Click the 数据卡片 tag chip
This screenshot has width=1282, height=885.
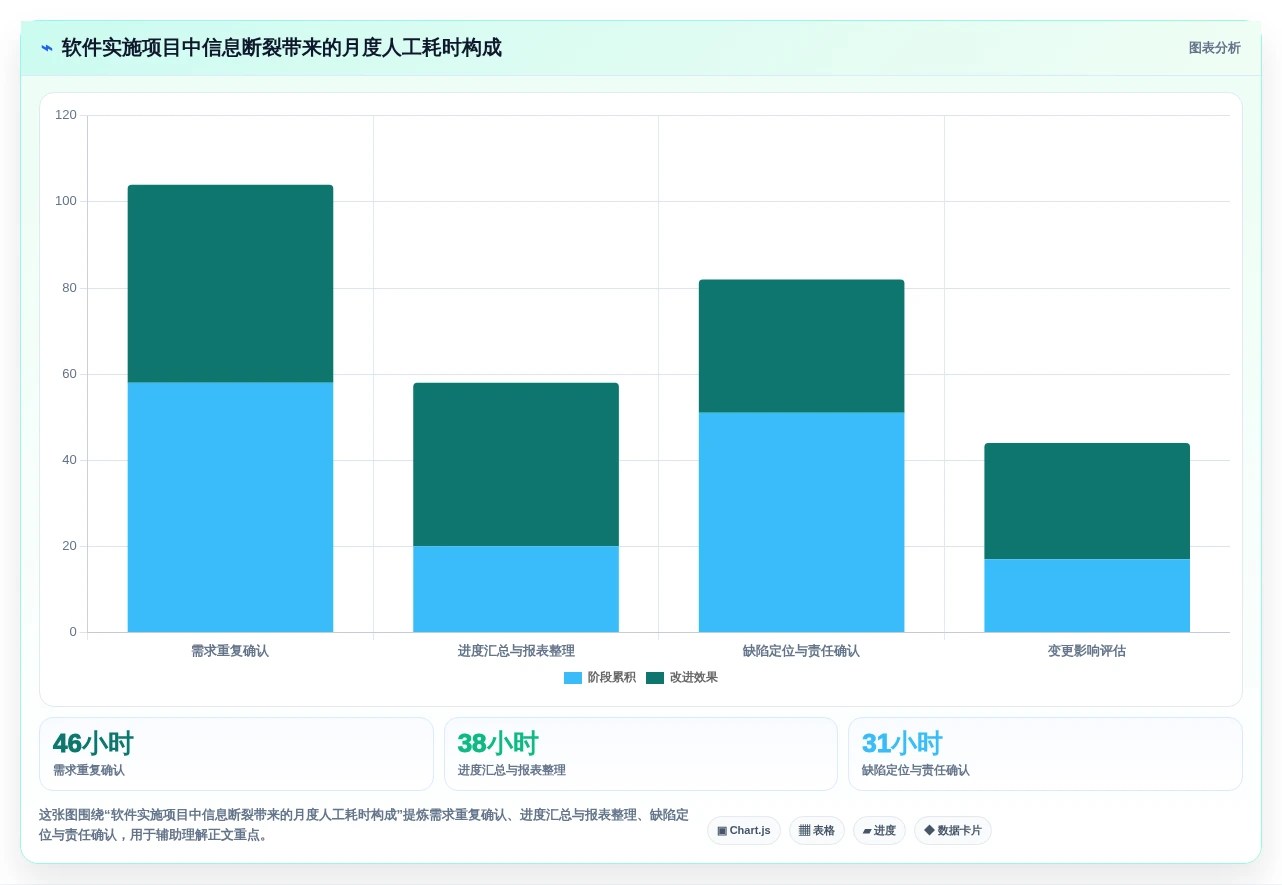coord(953,830)
